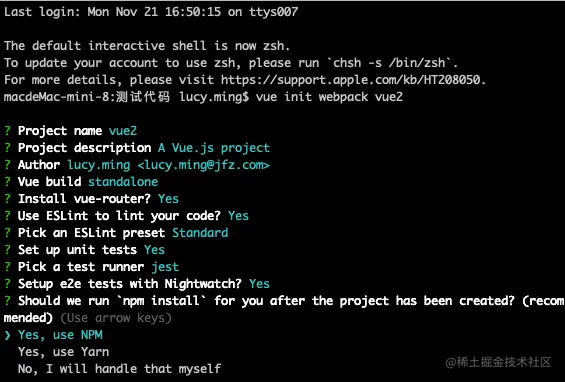Click the lucy.ming@jfz.com email address

(x=204, y=165)
